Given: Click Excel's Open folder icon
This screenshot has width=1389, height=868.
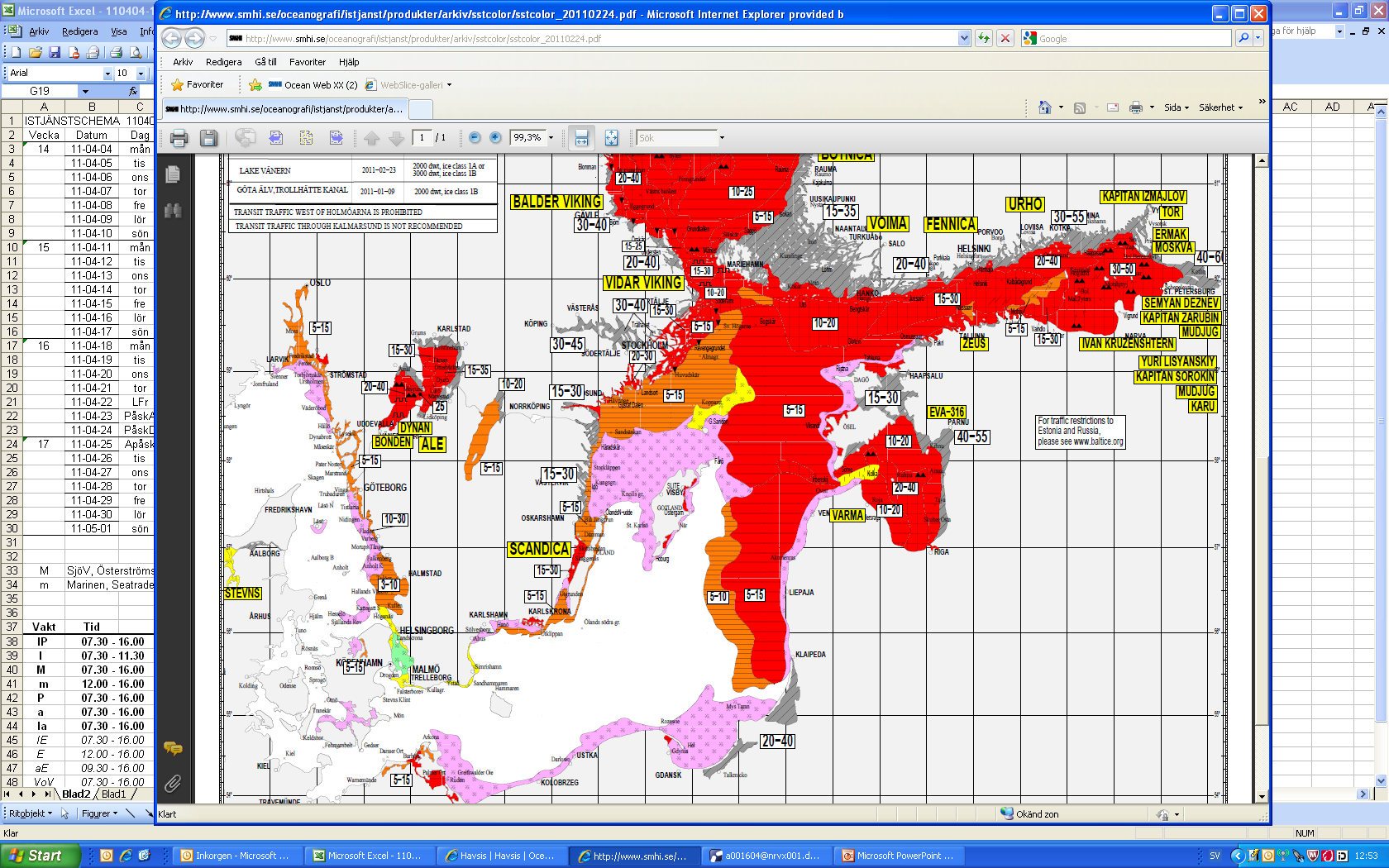Looking at the screenshot, I should (36, 52).
